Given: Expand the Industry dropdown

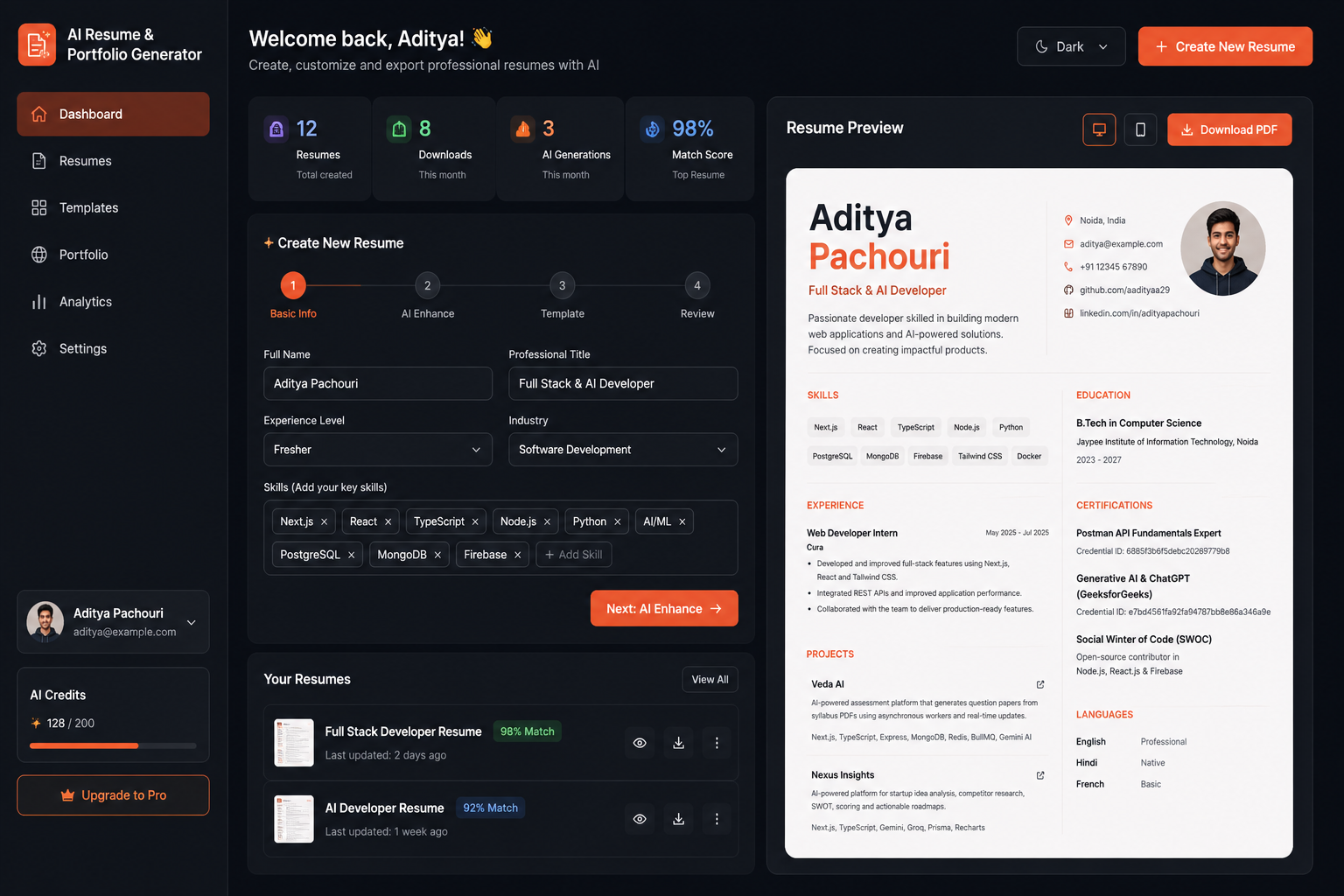Looking at the screenshot, I should pos(623,450).
